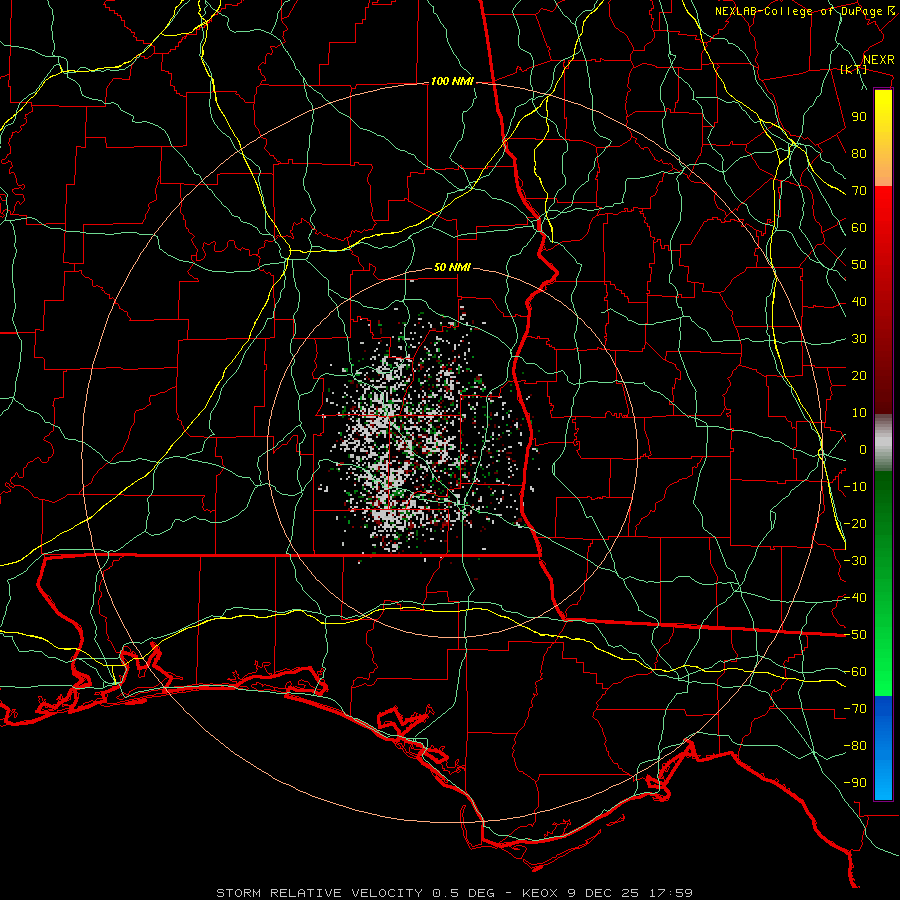This screenshot has height=900, width=900.
Task: Click the 60 value on velocity scale
Action: 859,227
